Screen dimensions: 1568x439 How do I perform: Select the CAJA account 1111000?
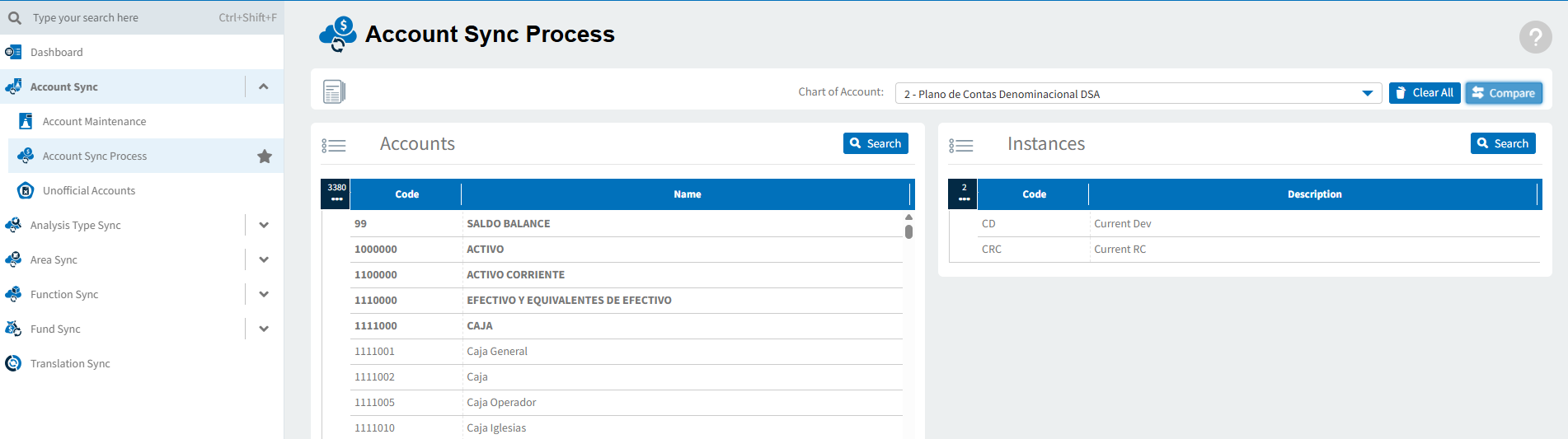tap(627, 326)
